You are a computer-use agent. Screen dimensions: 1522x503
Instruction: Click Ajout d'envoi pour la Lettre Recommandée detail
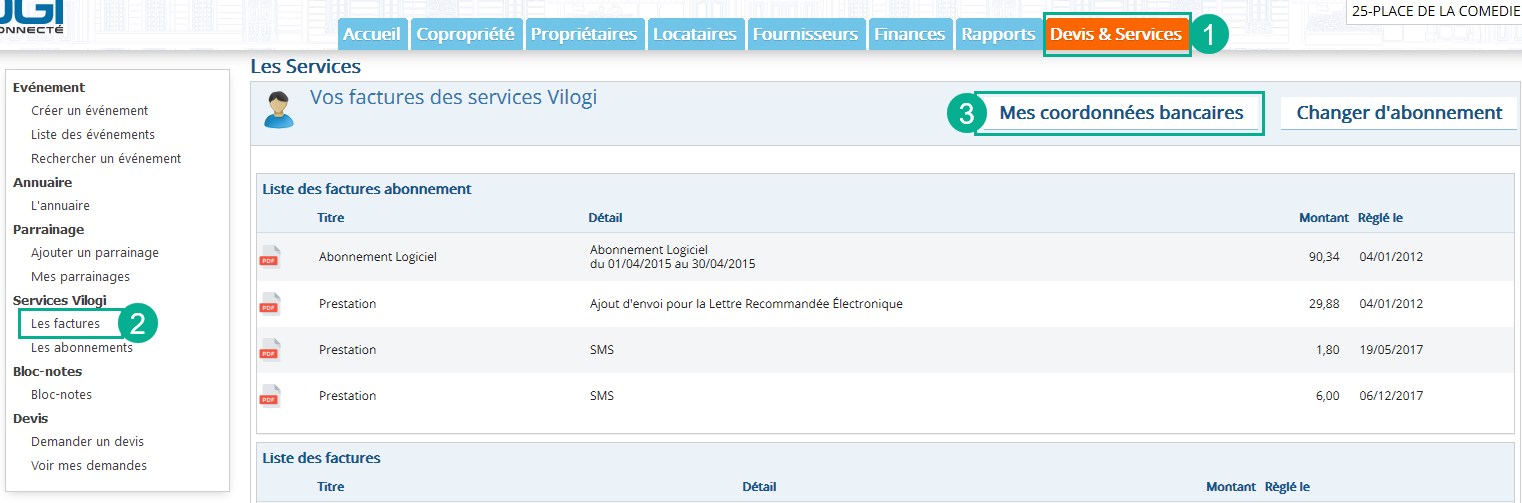point(746,304)
